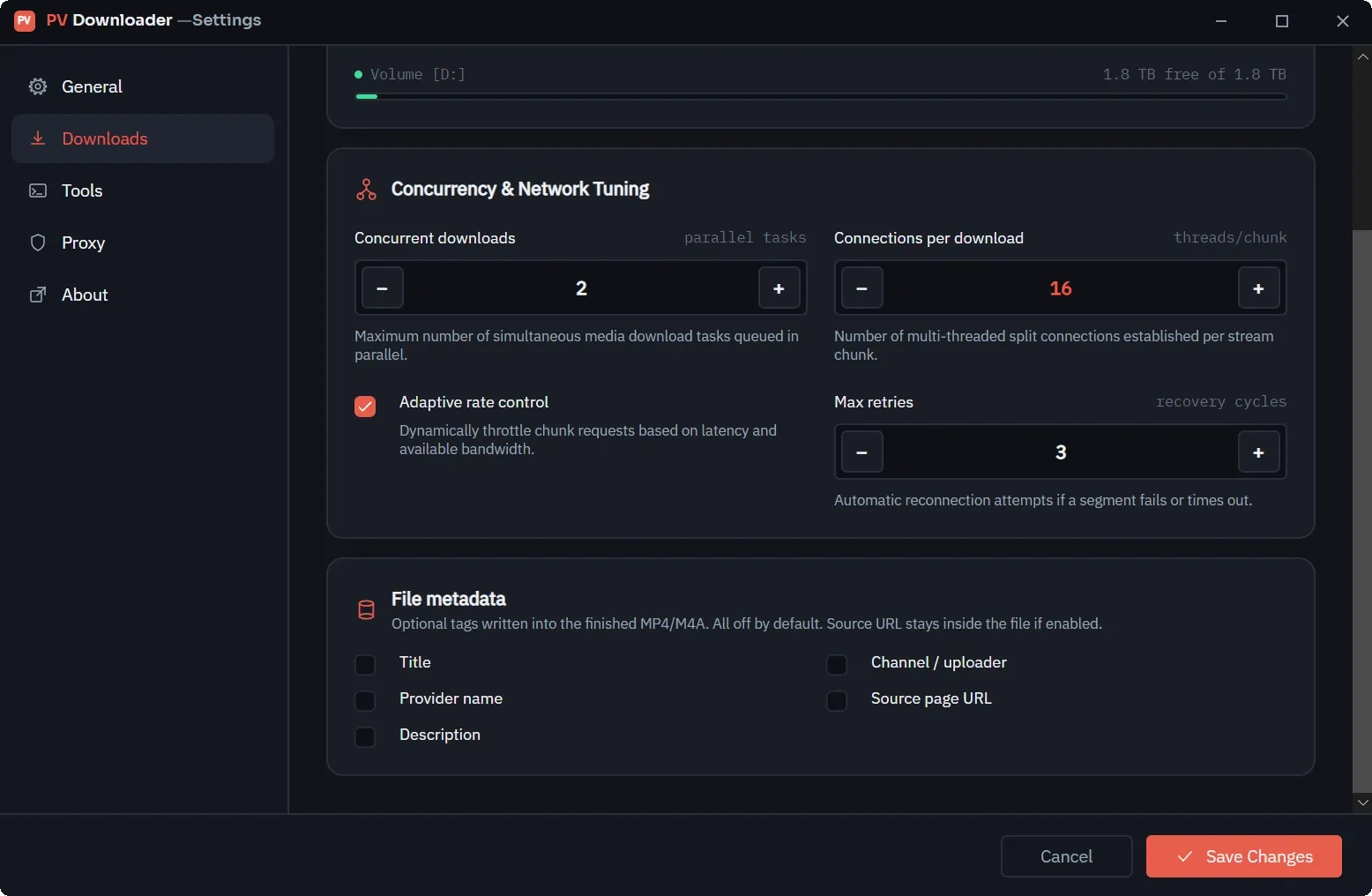Click the Connections per download value 16
The height and width of the screenshot is (896, 1372).
pos(1061,287)
